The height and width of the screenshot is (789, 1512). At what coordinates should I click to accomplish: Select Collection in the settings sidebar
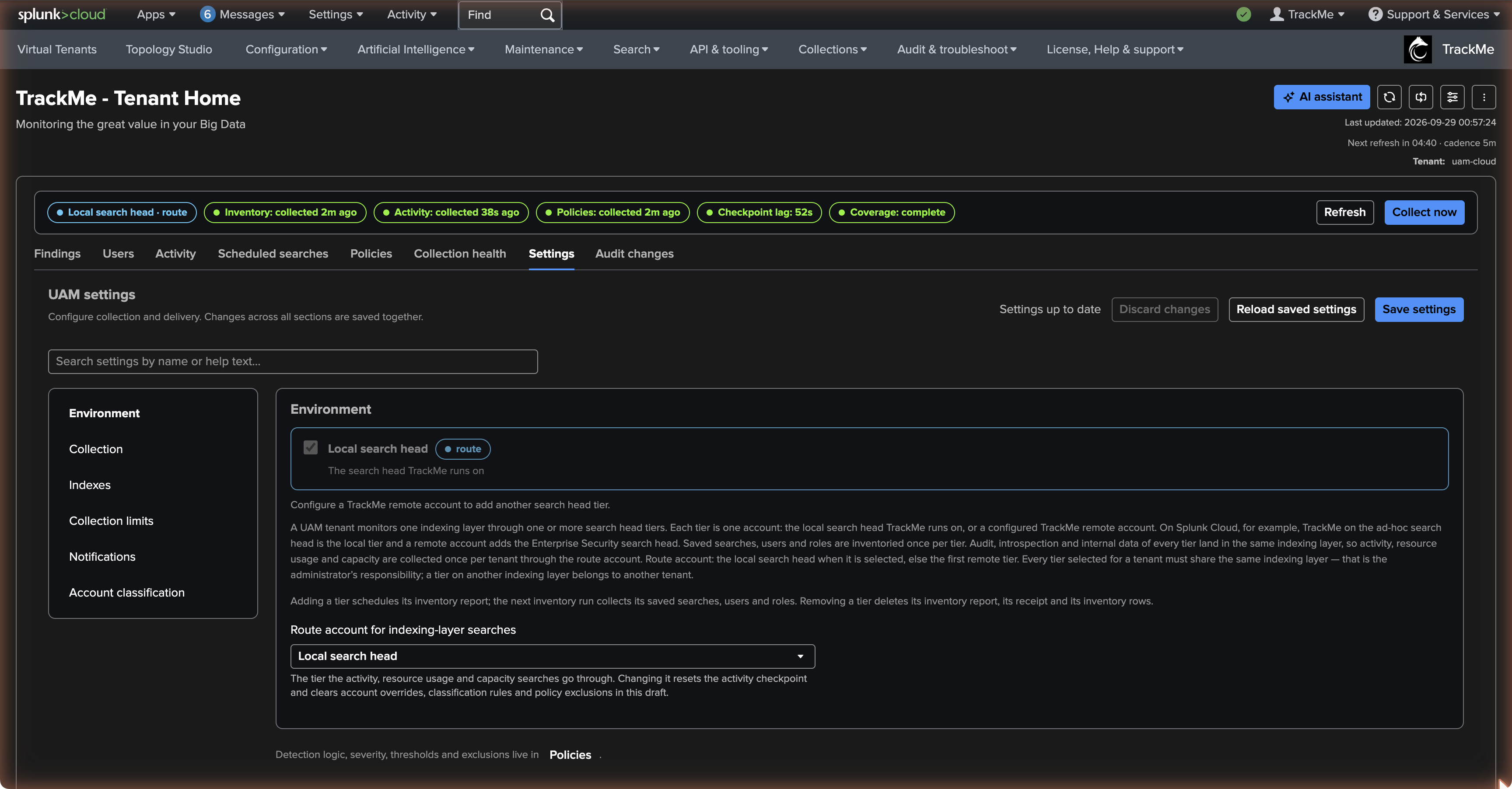click(96, 449)
